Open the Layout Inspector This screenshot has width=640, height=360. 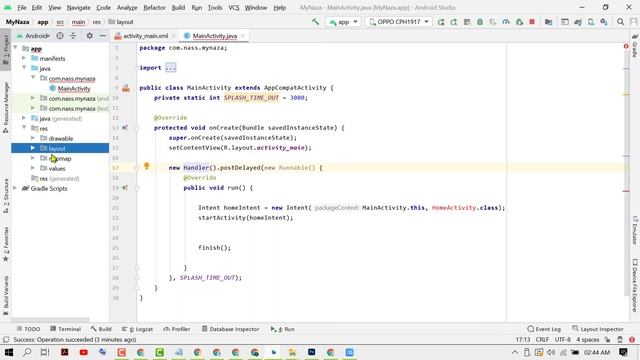598,329
